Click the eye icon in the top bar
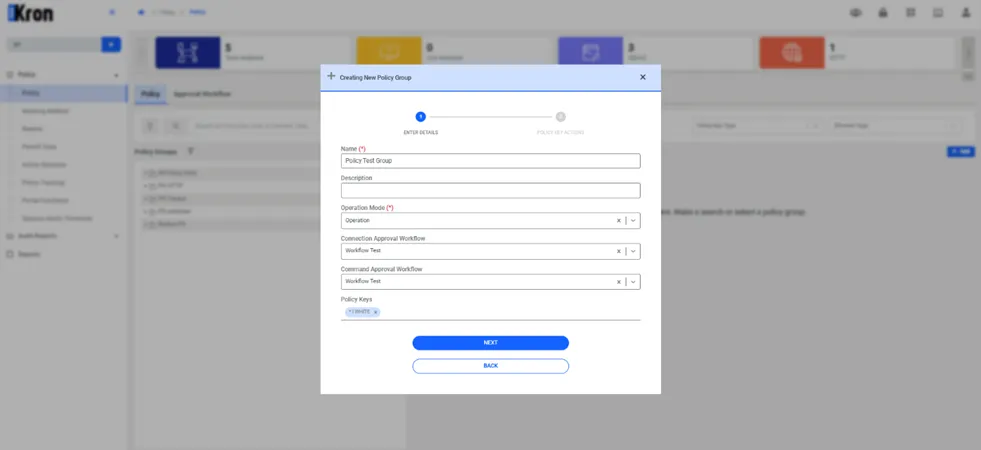The width and height of the screenshot is (981, 450). click(855, 13)
